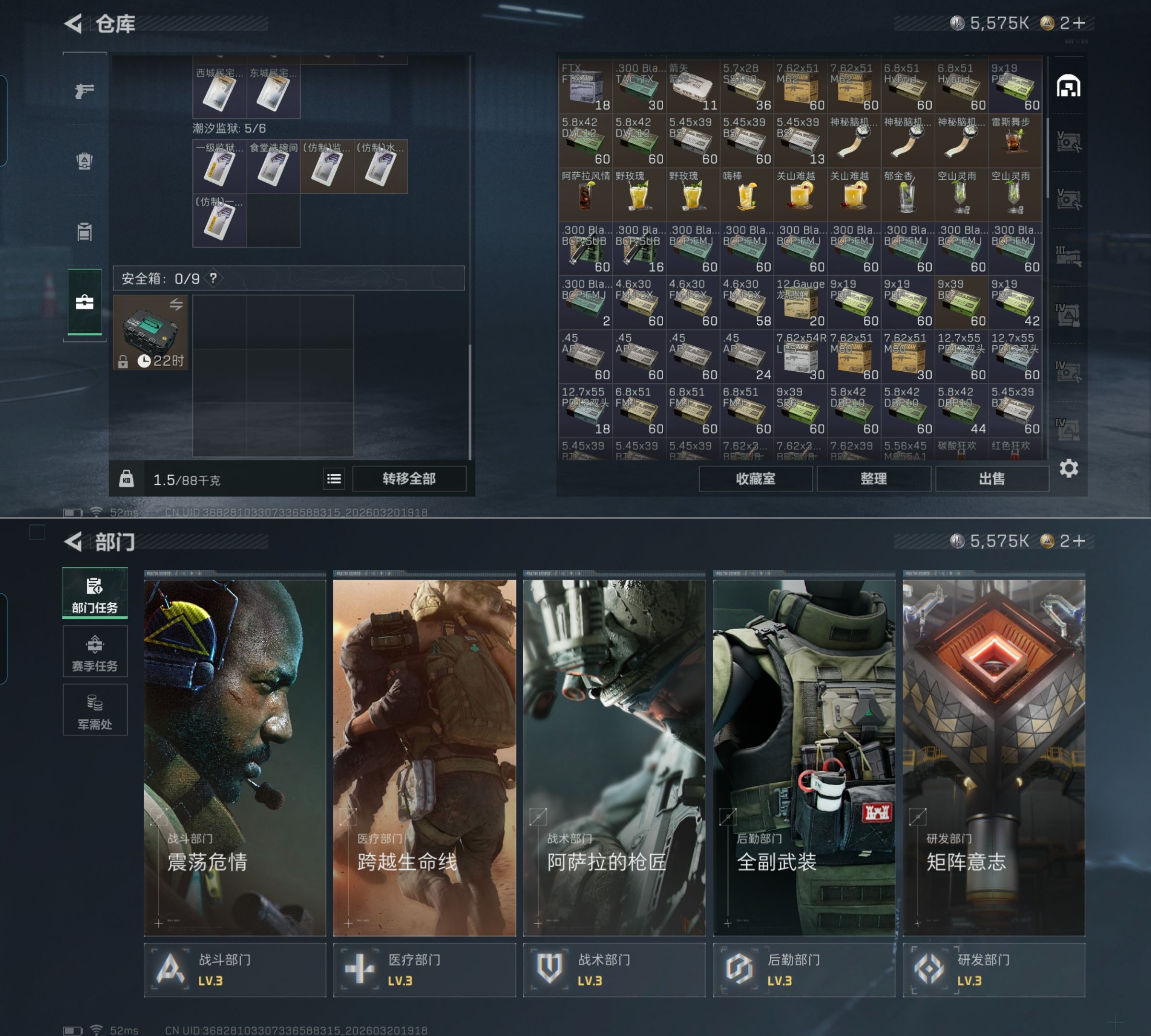Click the main warehouse home icon
Image resolution: width=1151 pixels, height=1036 pixels.
click(x=1069, y=86)
